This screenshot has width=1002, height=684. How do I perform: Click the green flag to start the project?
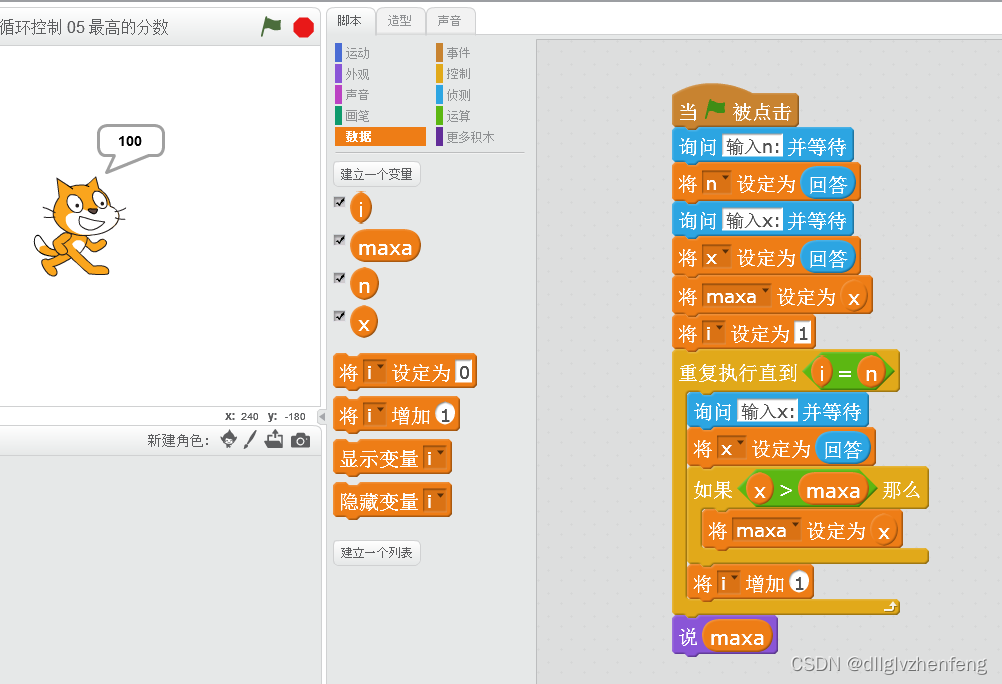click(x=271, y=26)
